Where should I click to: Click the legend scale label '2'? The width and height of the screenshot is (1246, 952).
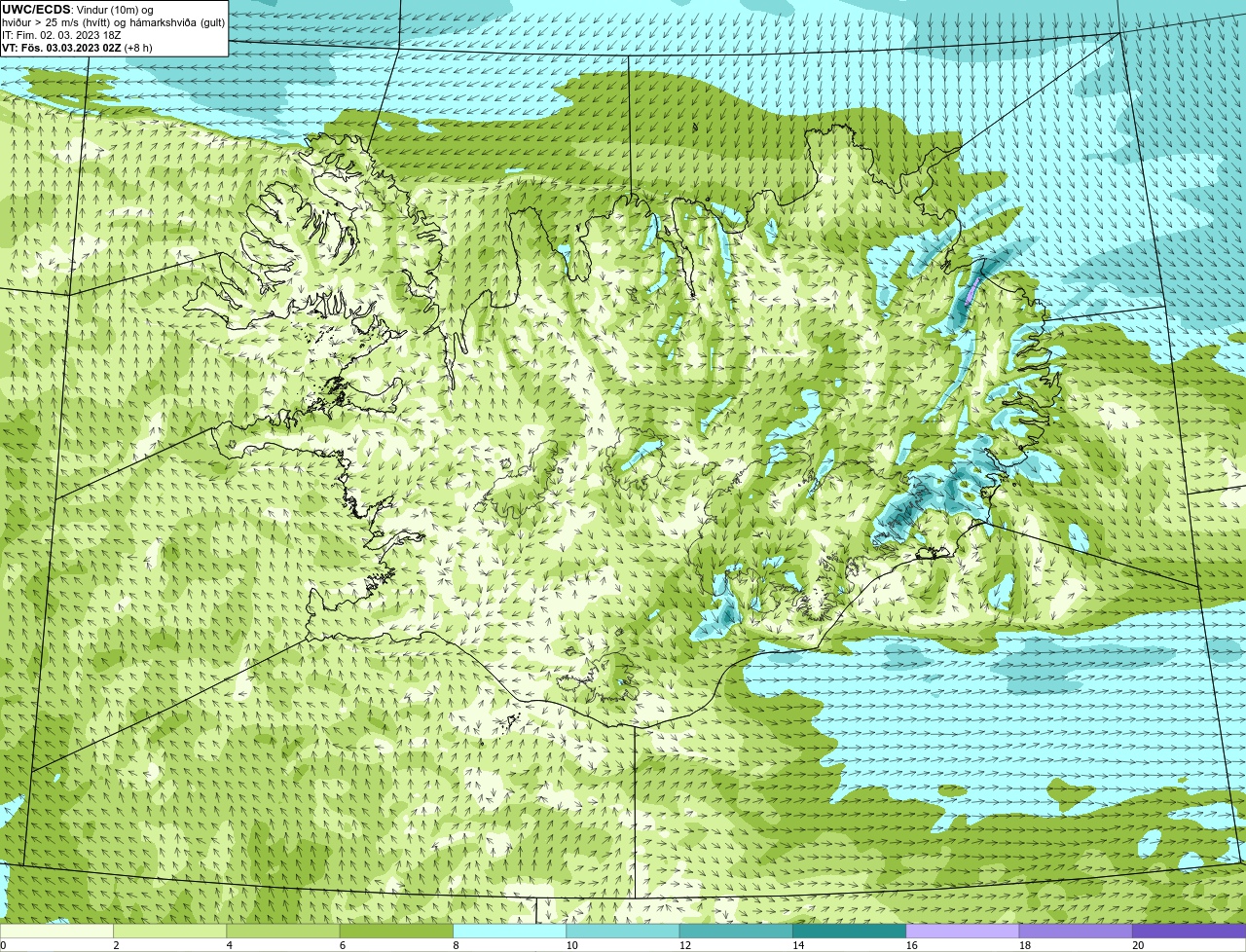click(x=116, y=945)
